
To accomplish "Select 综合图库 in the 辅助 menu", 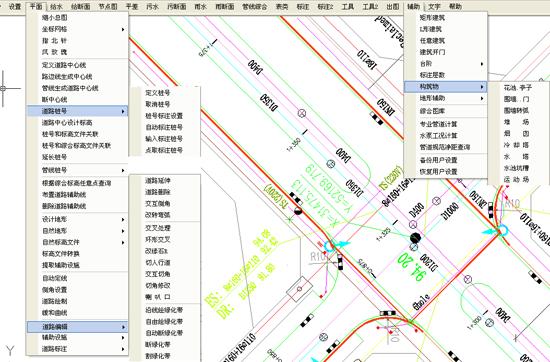I will (432, 111).
